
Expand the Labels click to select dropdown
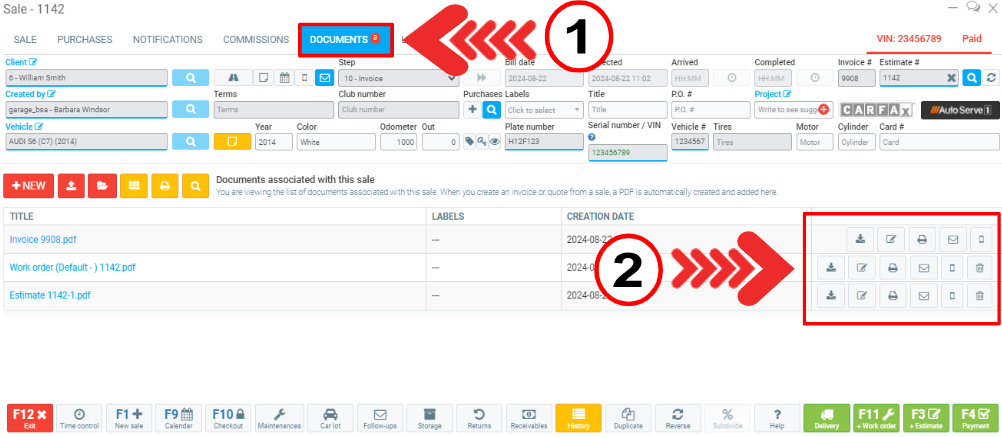(543, 109)
